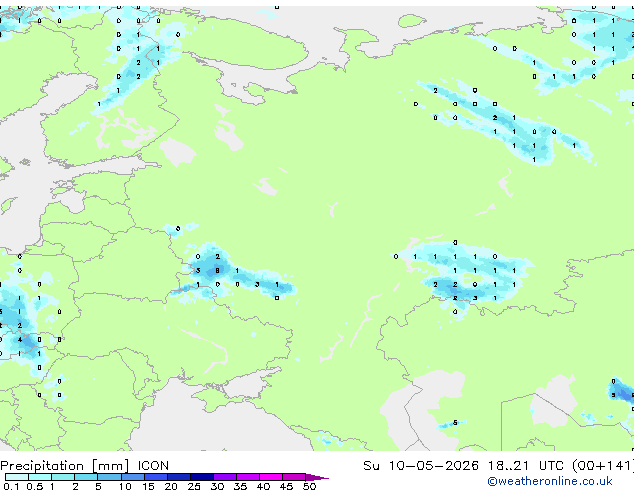This screenshot has width=634, height=490.
Task: Click the '8' precipitation value on map
Action: (x=218, y=270)
